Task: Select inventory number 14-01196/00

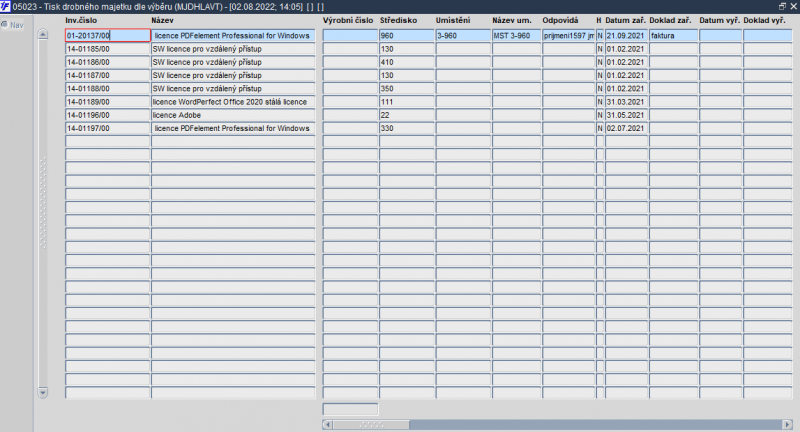Action: point(108,115)
